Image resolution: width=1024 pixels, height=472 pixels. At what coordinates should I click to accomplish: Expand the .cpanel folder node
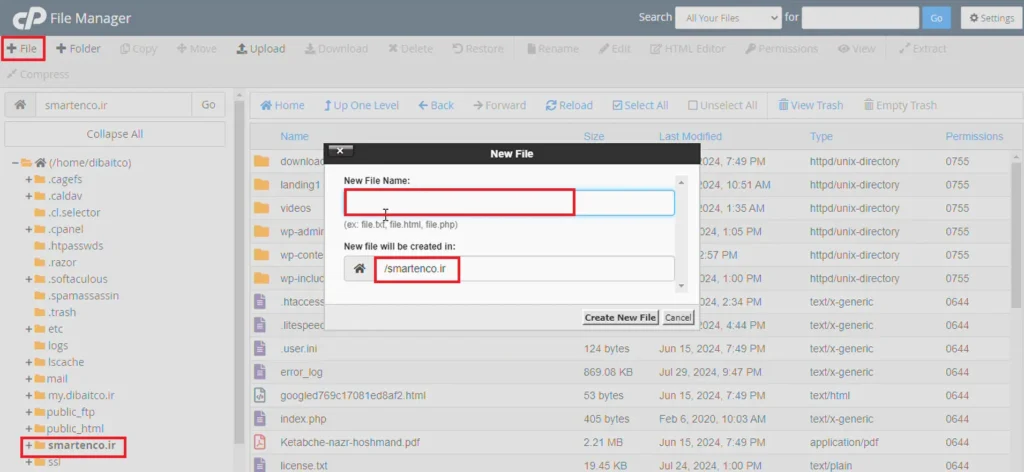coord(29,229)
